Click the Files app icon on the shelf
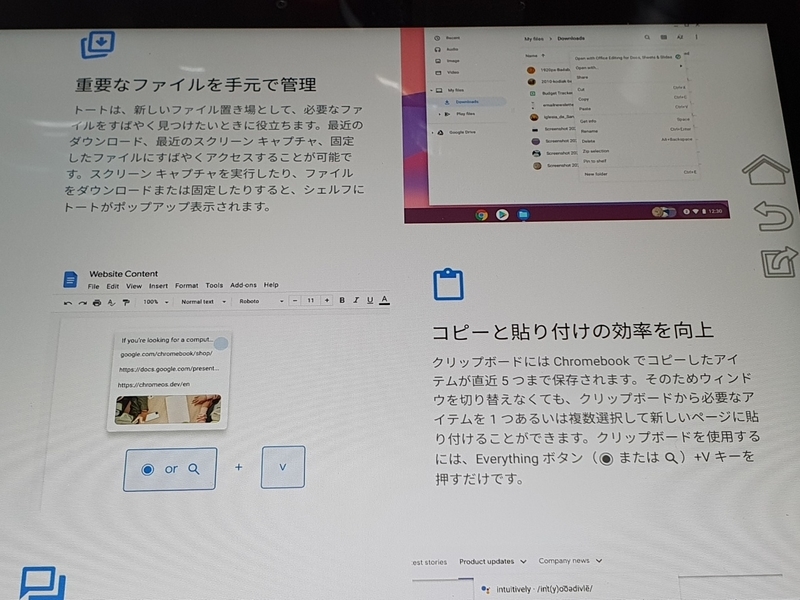This screenshot has width=800, height=600. point(523,214)
